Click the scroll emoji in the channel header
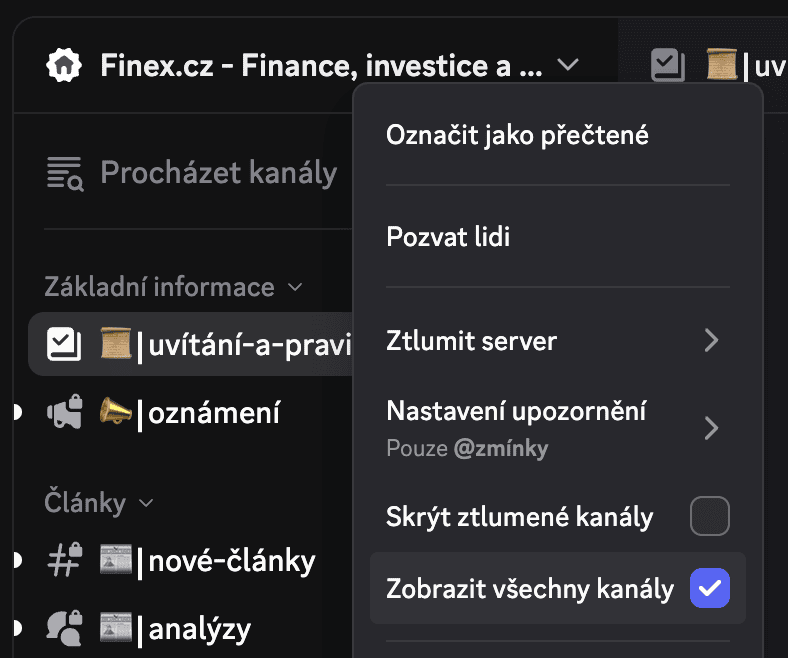Image resolution: width=788 pixels, height=658 pixels. (x=721, y=66)
